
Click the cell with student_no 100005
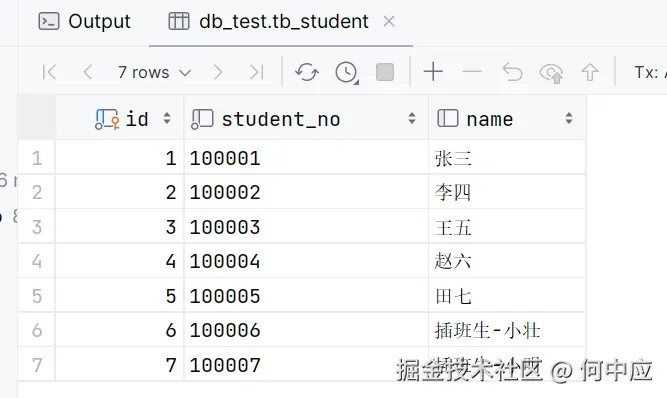(x=306, y=296)
